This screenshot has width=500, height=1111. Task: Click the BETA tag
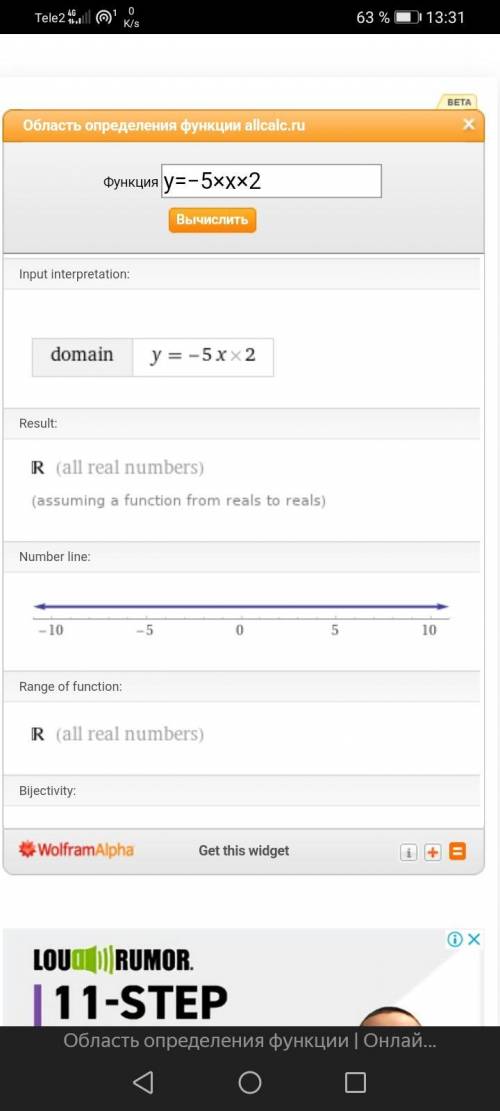click(x=459, y=102)
